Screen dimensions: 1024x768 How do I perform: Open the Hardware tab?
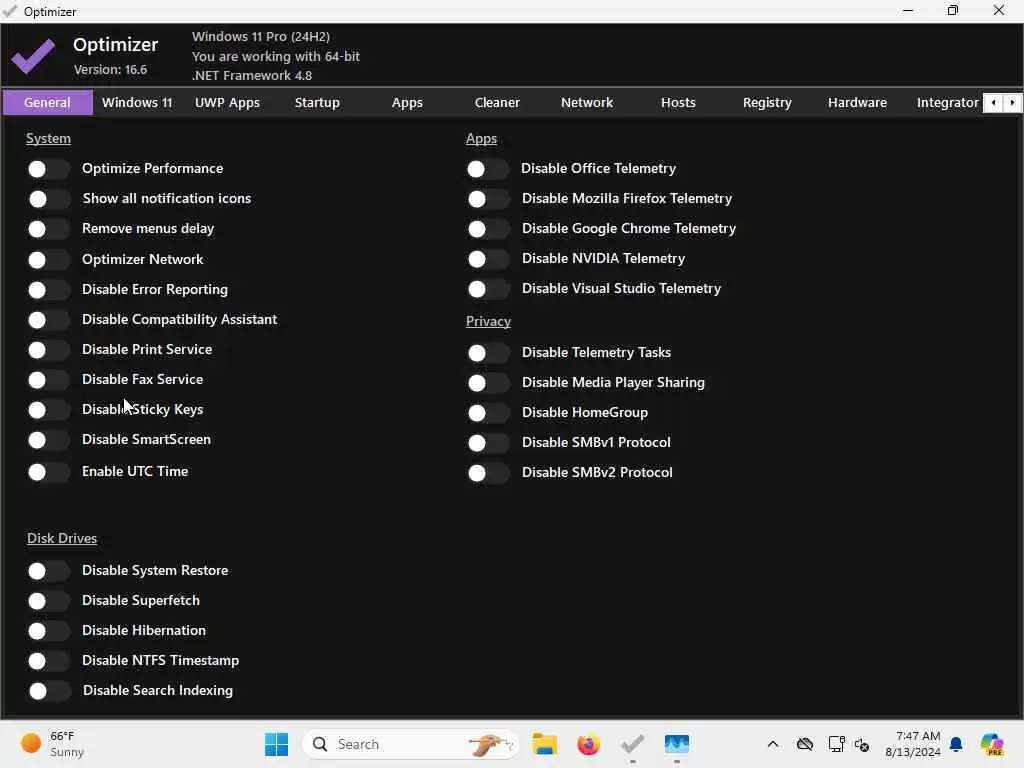coord(857,103)
